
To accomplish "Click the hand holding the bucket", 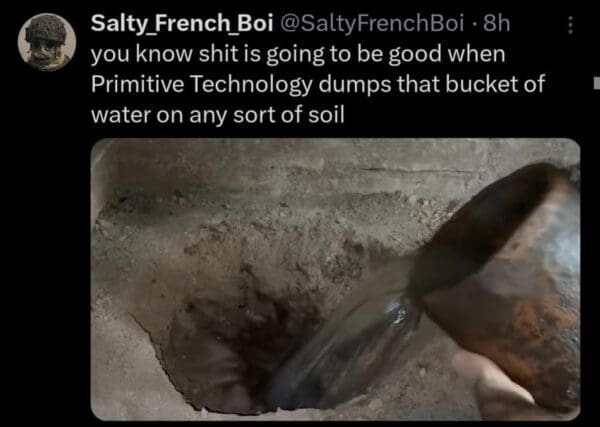I will 497,386.
